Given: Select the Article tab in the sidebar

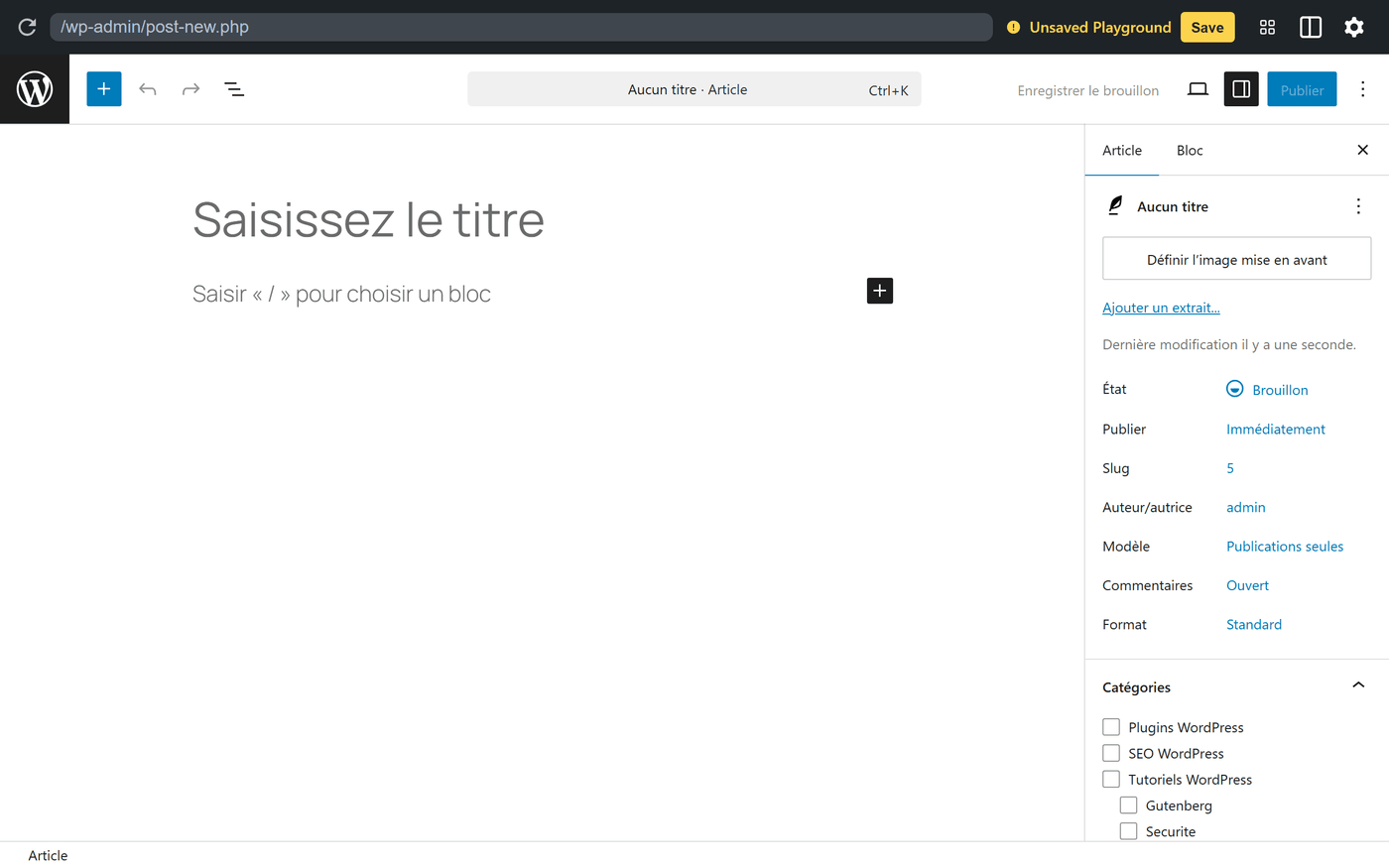Looking at the screenshot, I should [1122, 150].
